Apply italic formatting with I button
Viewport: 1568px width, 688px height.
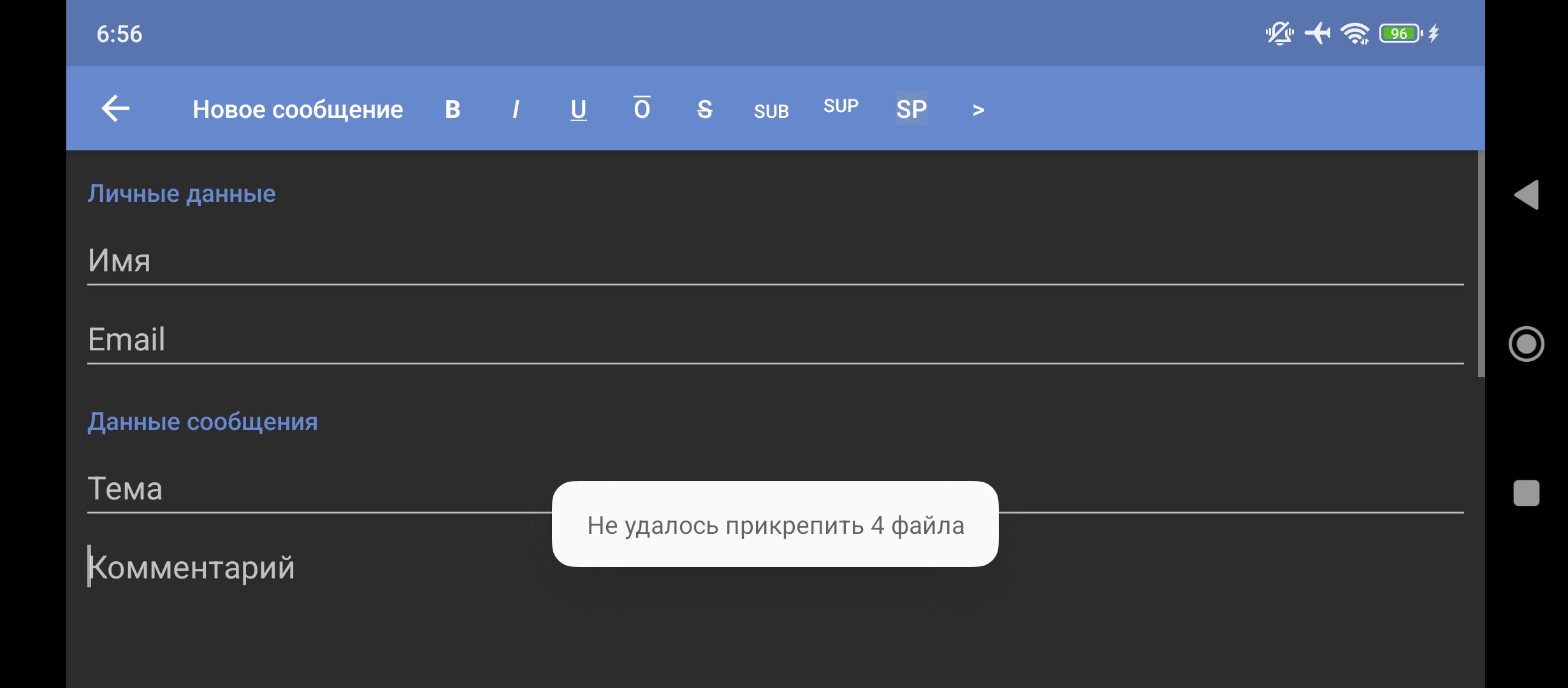(x=516, y=110)
